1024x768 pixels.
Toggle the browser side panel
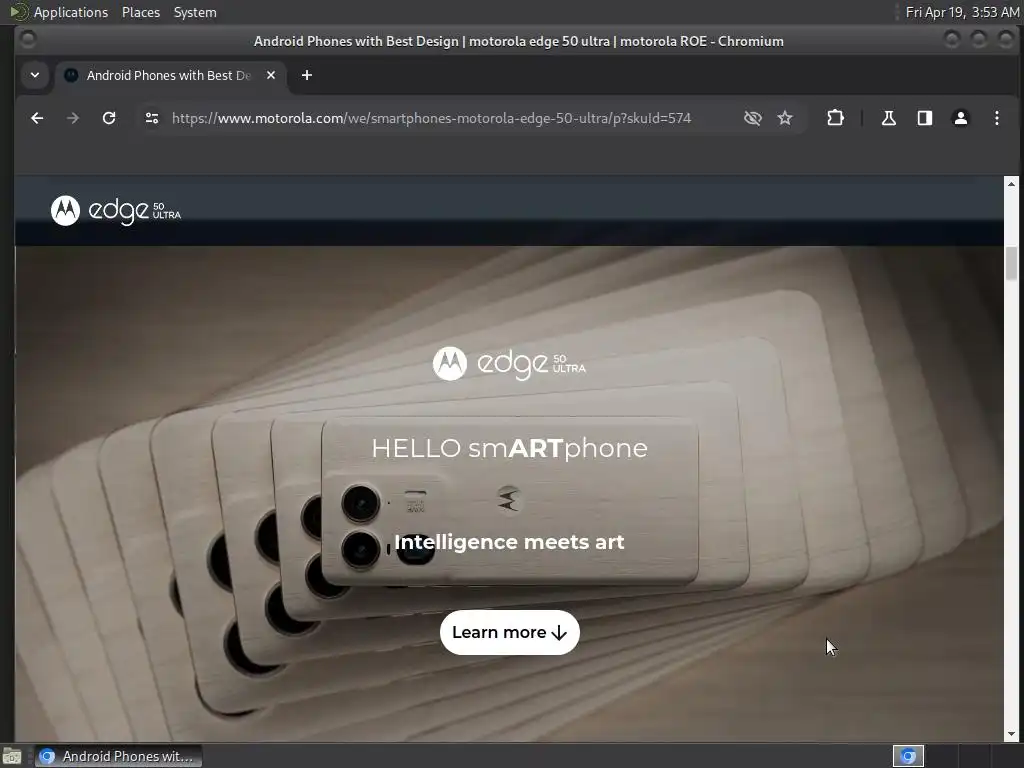point(925,118)
